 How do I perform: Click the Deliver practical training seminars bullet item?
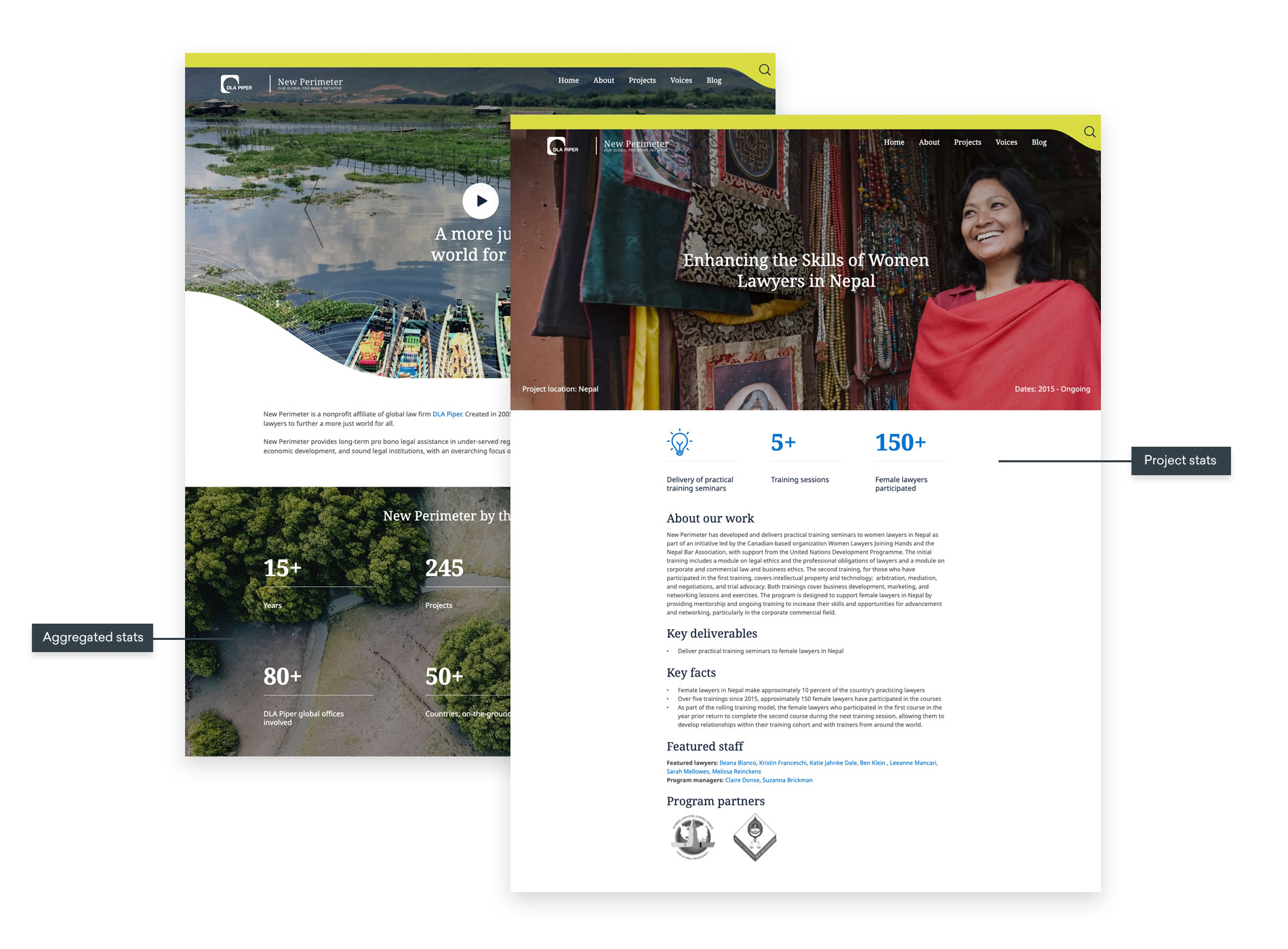[761, 651]
